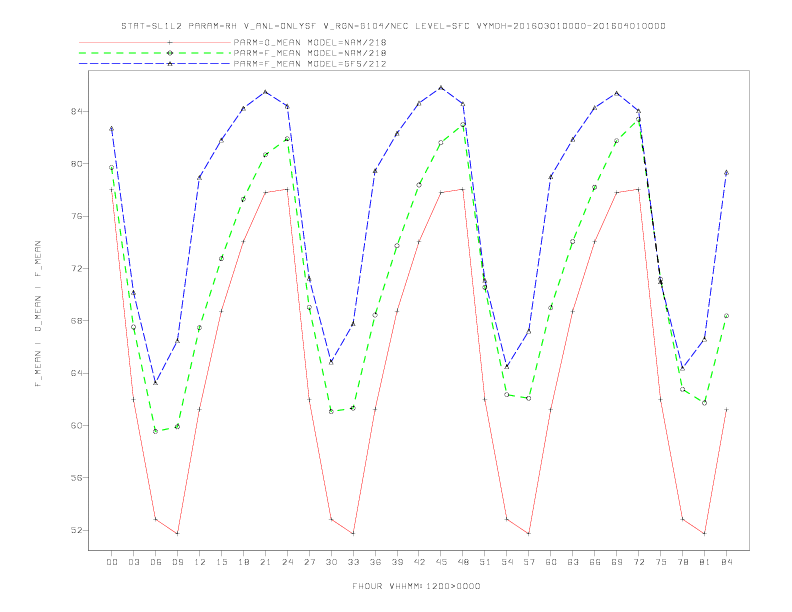
Task: Click x-axis forecast hour label 48
Action: [x=463, y=562]
